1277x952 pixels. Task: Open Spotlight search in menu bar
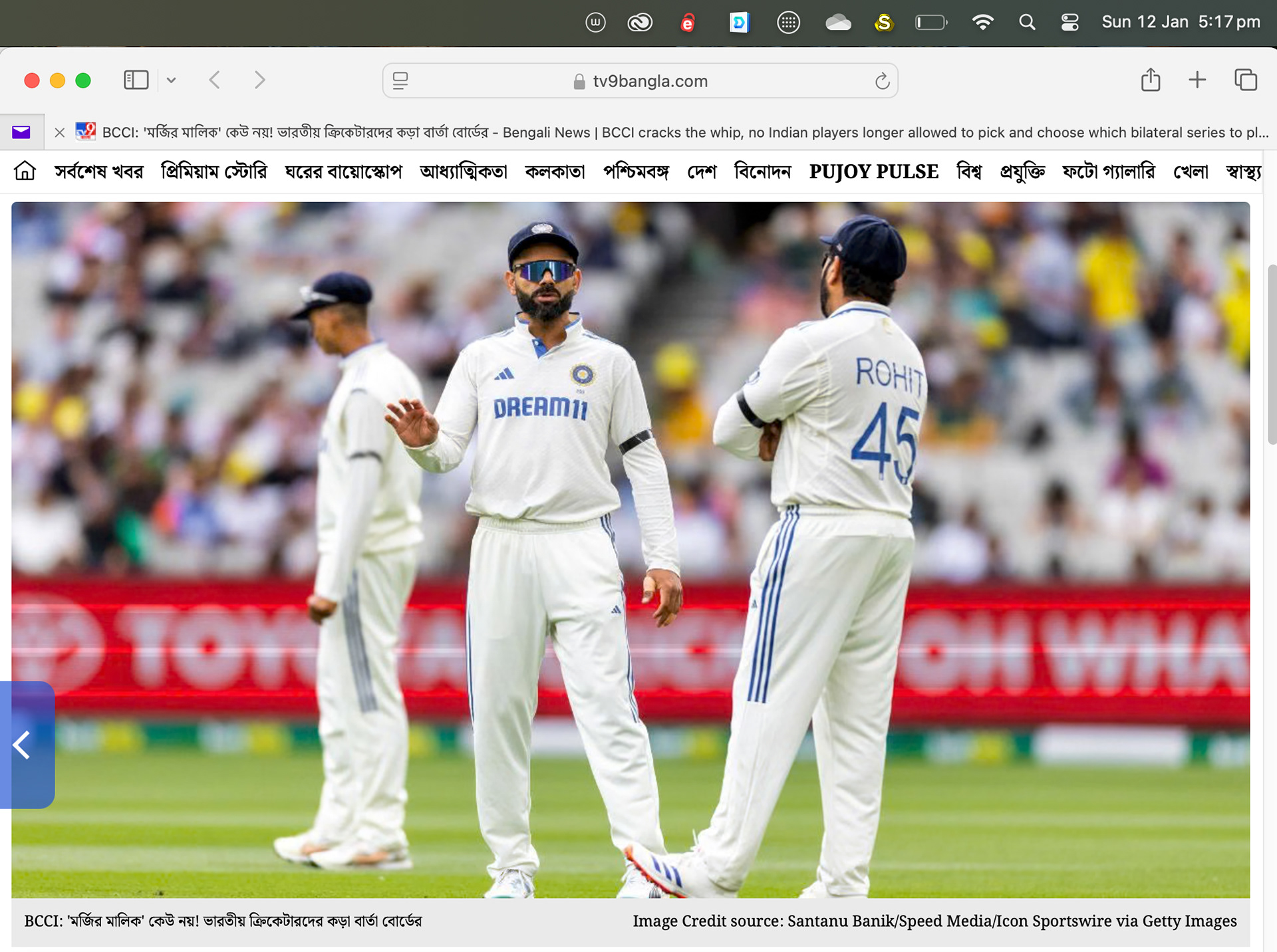pyautogui.click(x=1027, y=23)
